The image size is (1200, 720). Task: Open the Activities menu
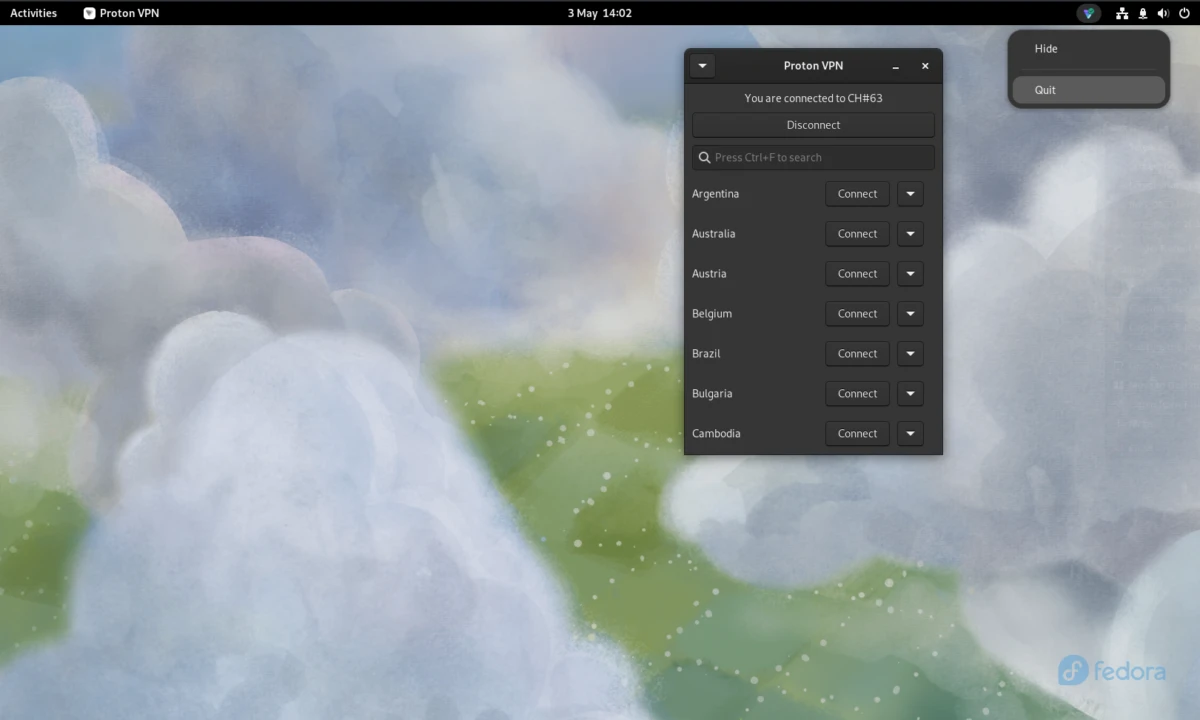(33, 13)
